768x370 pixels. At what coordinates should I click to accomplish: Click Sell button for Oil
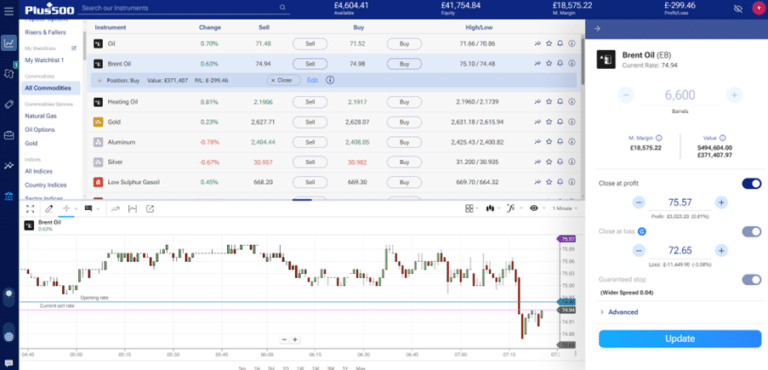pos(310,44)
